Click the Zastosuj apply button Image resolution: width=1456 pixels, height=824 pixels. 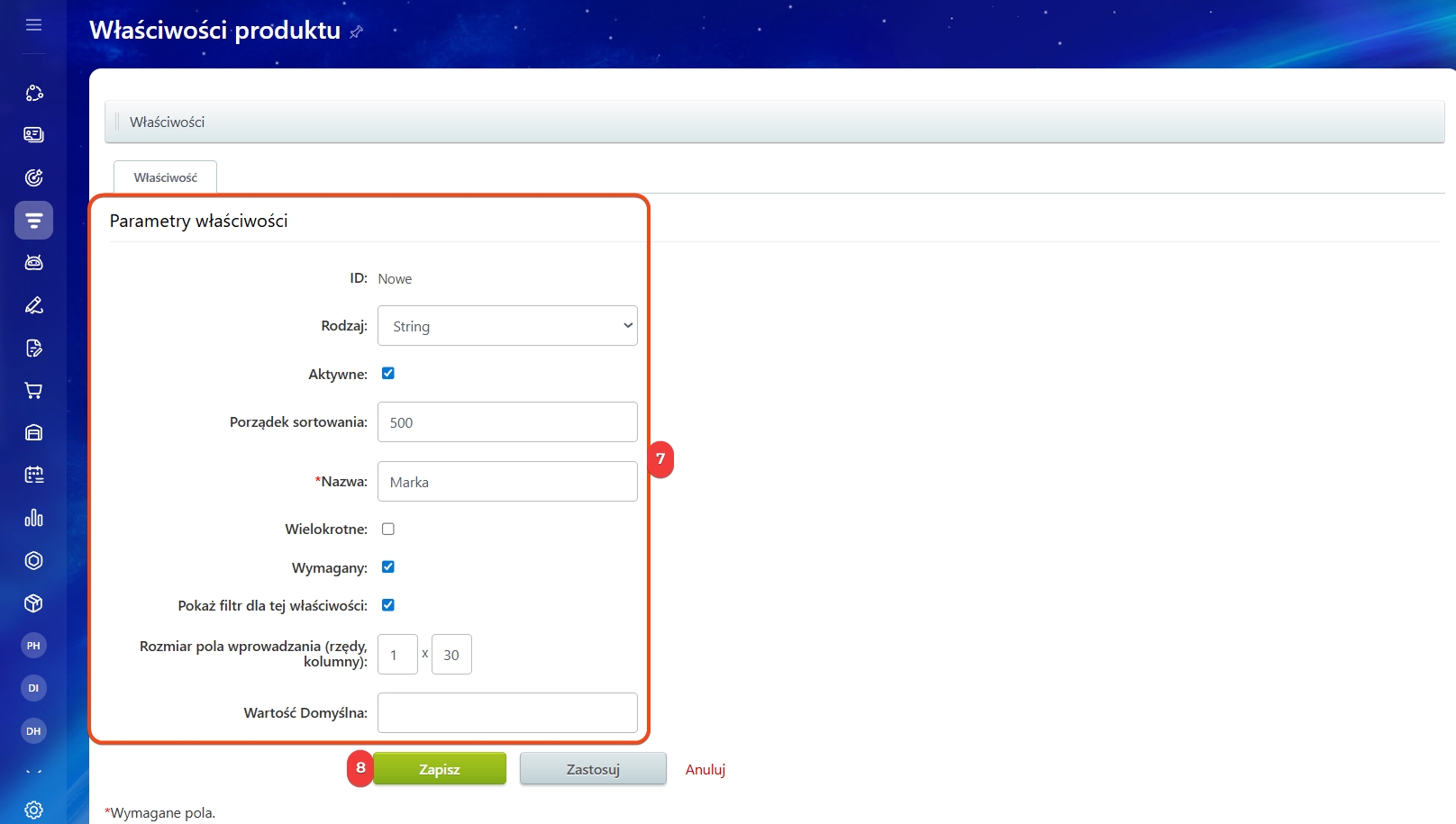(x=593, y=769)
